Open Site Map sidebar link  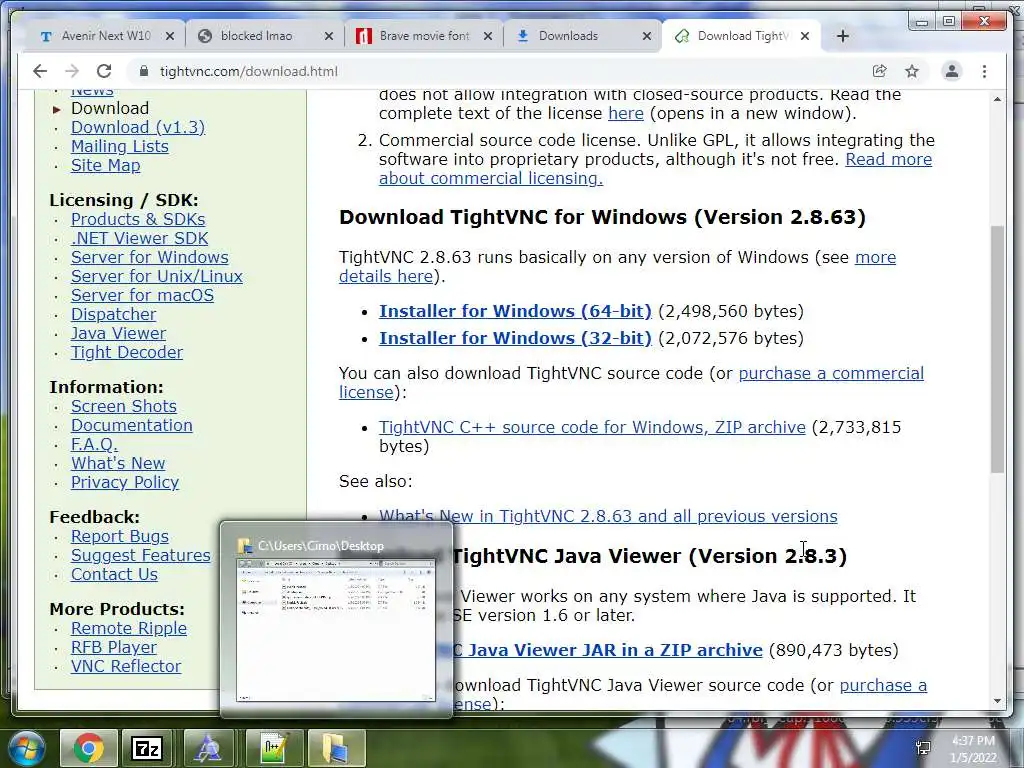pos(105,165)
